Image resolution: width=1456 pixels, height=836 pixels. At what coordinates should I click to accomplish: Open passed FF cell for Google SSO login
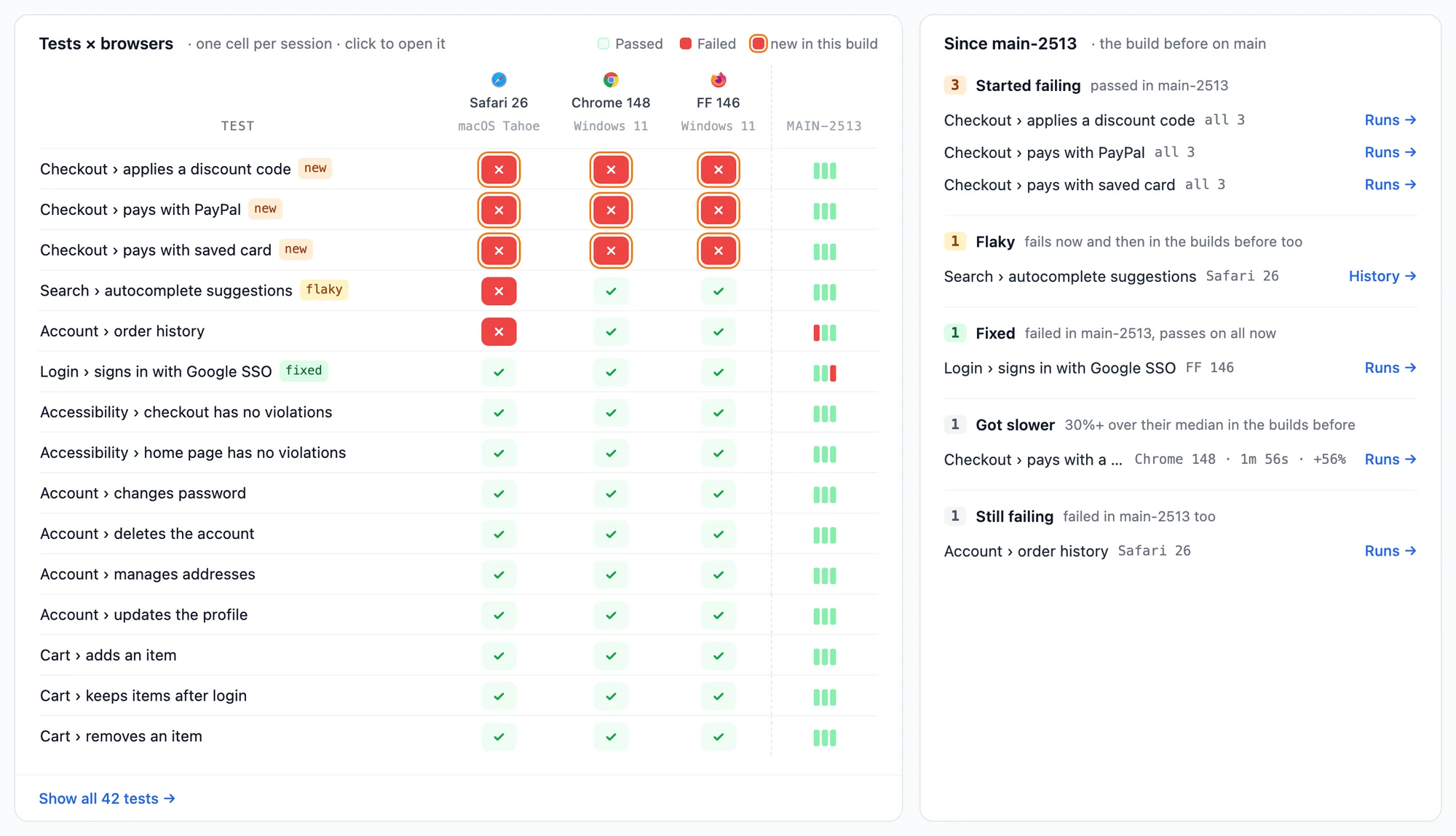[x=719, y=372]
